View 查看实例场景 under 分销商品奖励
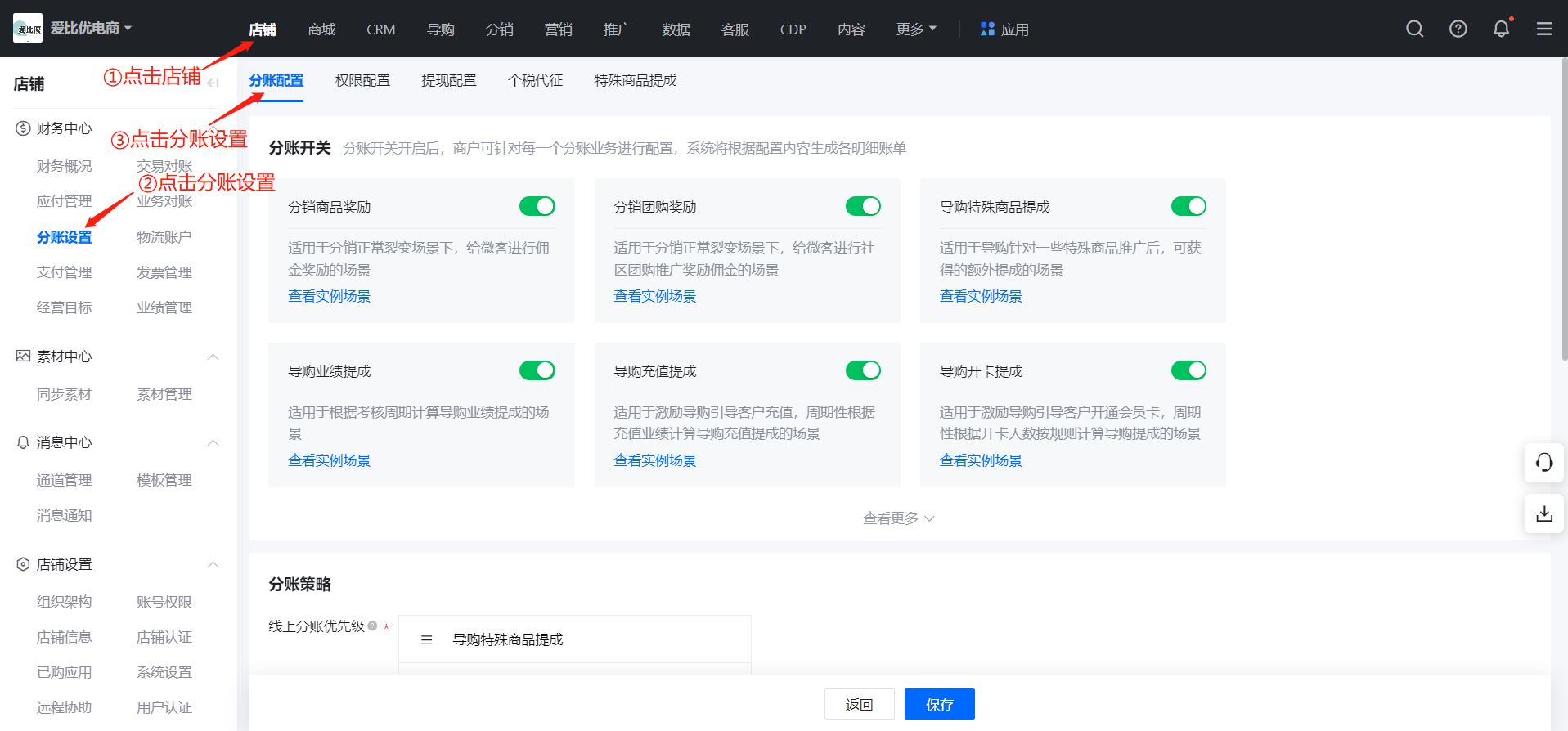This screenshot has height=731, width=1568. click(x=330, y=296)
